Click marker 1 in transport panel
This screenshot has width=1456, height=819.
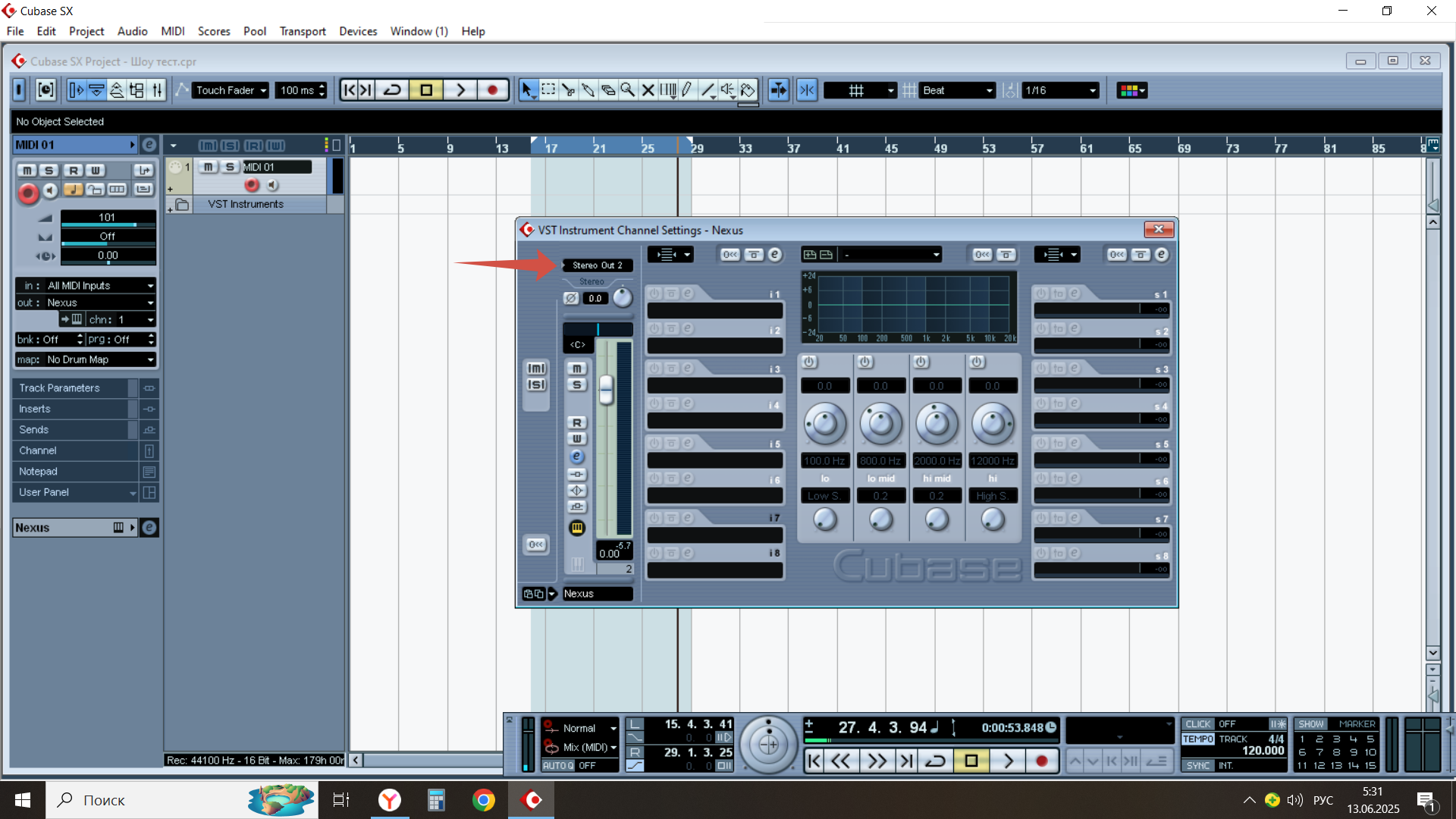pyautogui.click(x=1302, y=739)
